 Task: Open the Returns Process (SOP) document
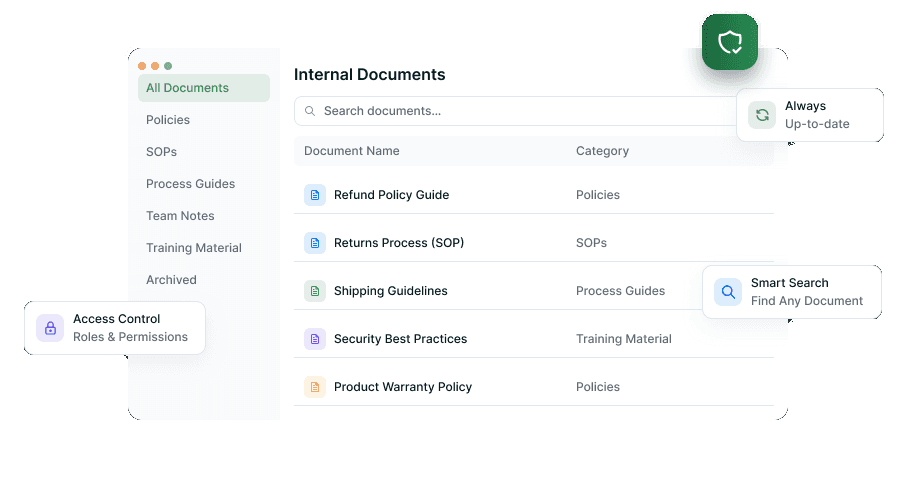399,243
